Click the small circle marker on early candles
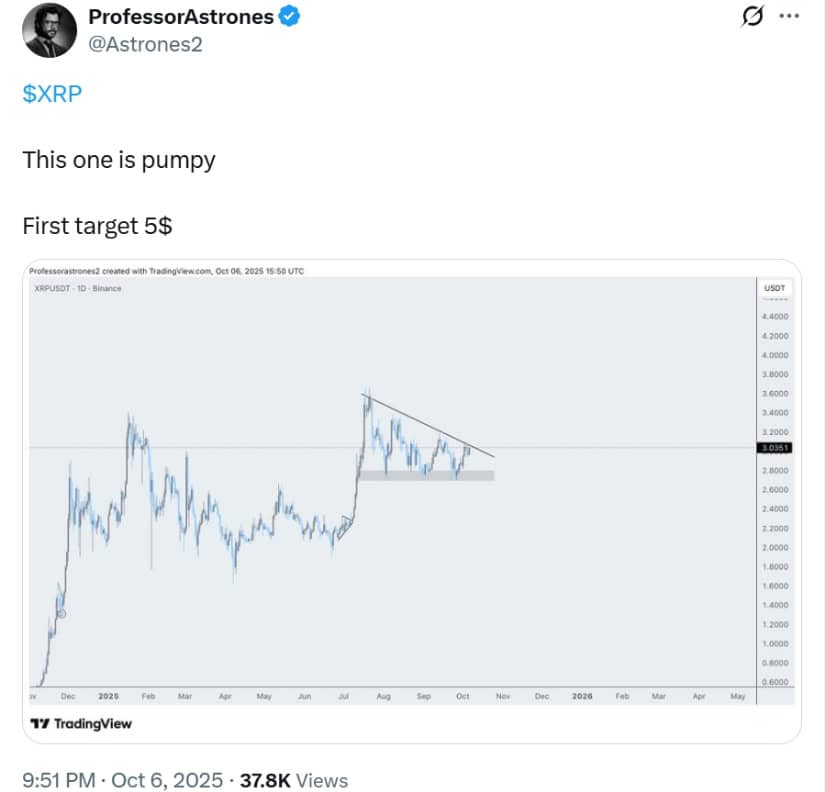825x792 pixels. (x=60, y=613)
